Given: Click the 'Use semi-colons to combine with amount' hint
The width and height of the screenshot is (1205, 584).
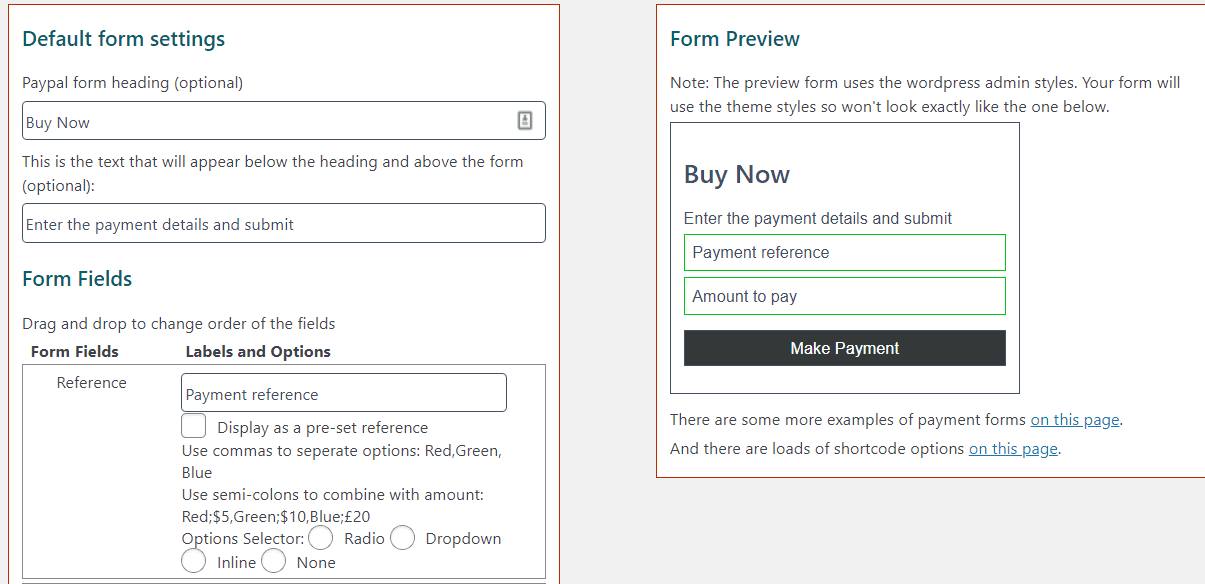Looking at the screenshot, I should (x=333, y=506).
